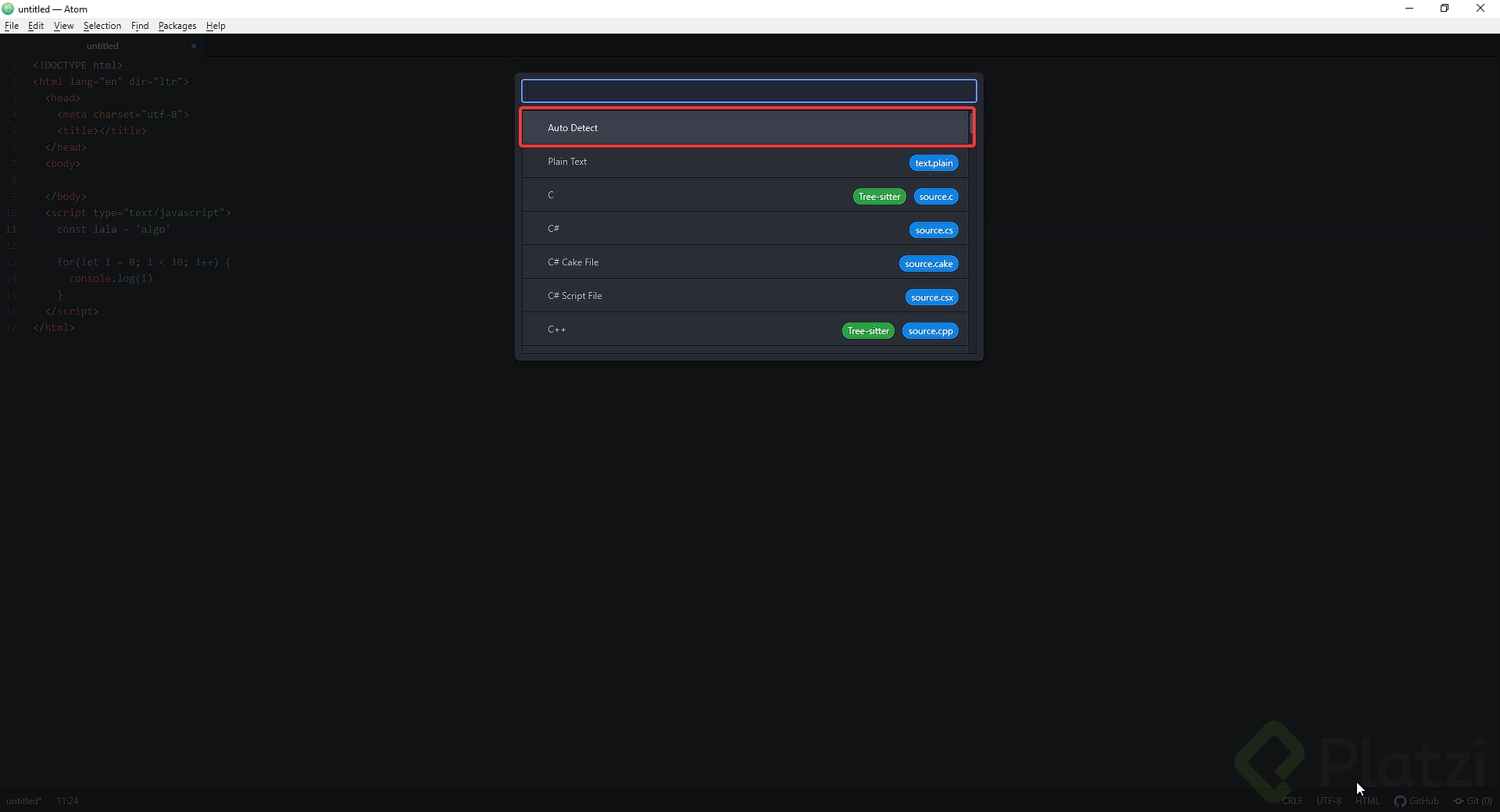Click the source.c scope badge
Screen dimensions: 1500x812
pyautogui.click(x=936, y=197)
